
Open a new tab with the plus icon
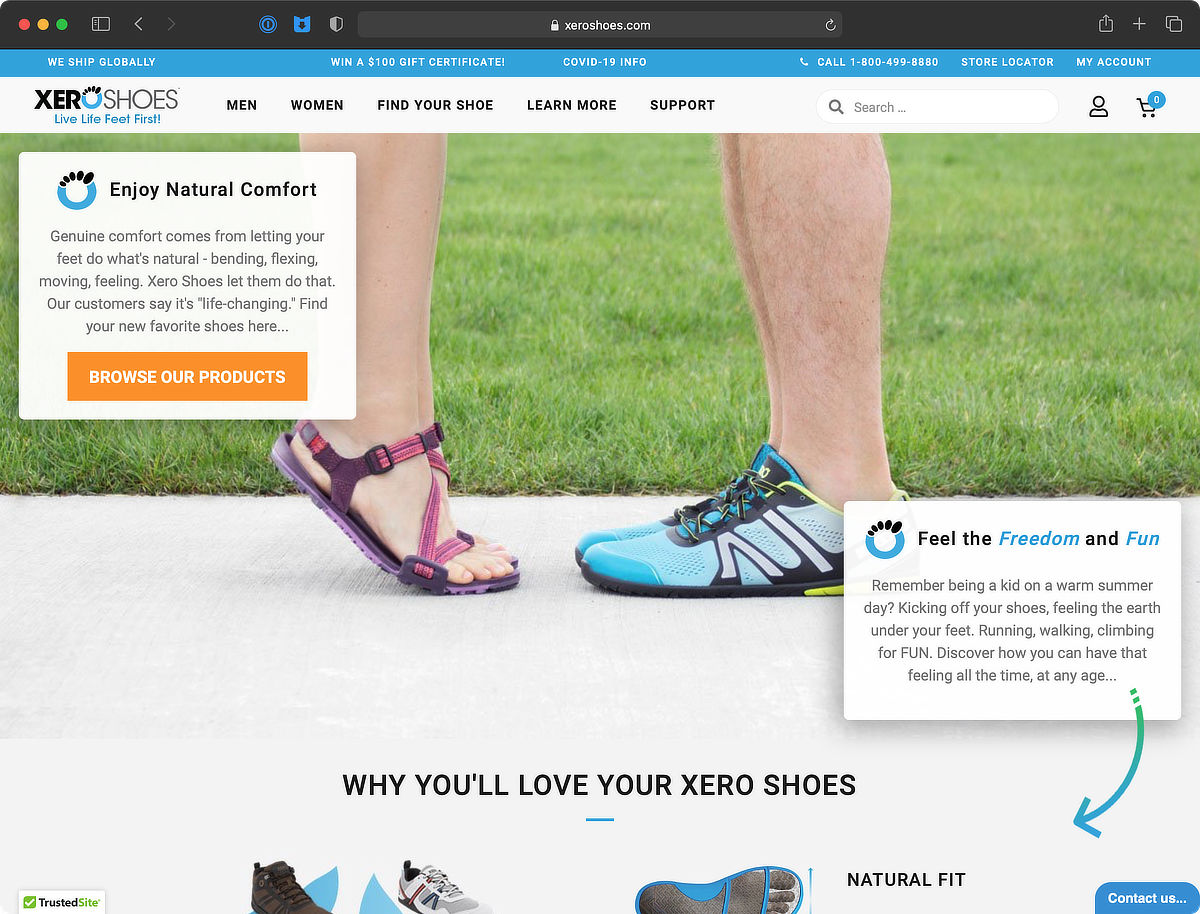(1139, 24)
